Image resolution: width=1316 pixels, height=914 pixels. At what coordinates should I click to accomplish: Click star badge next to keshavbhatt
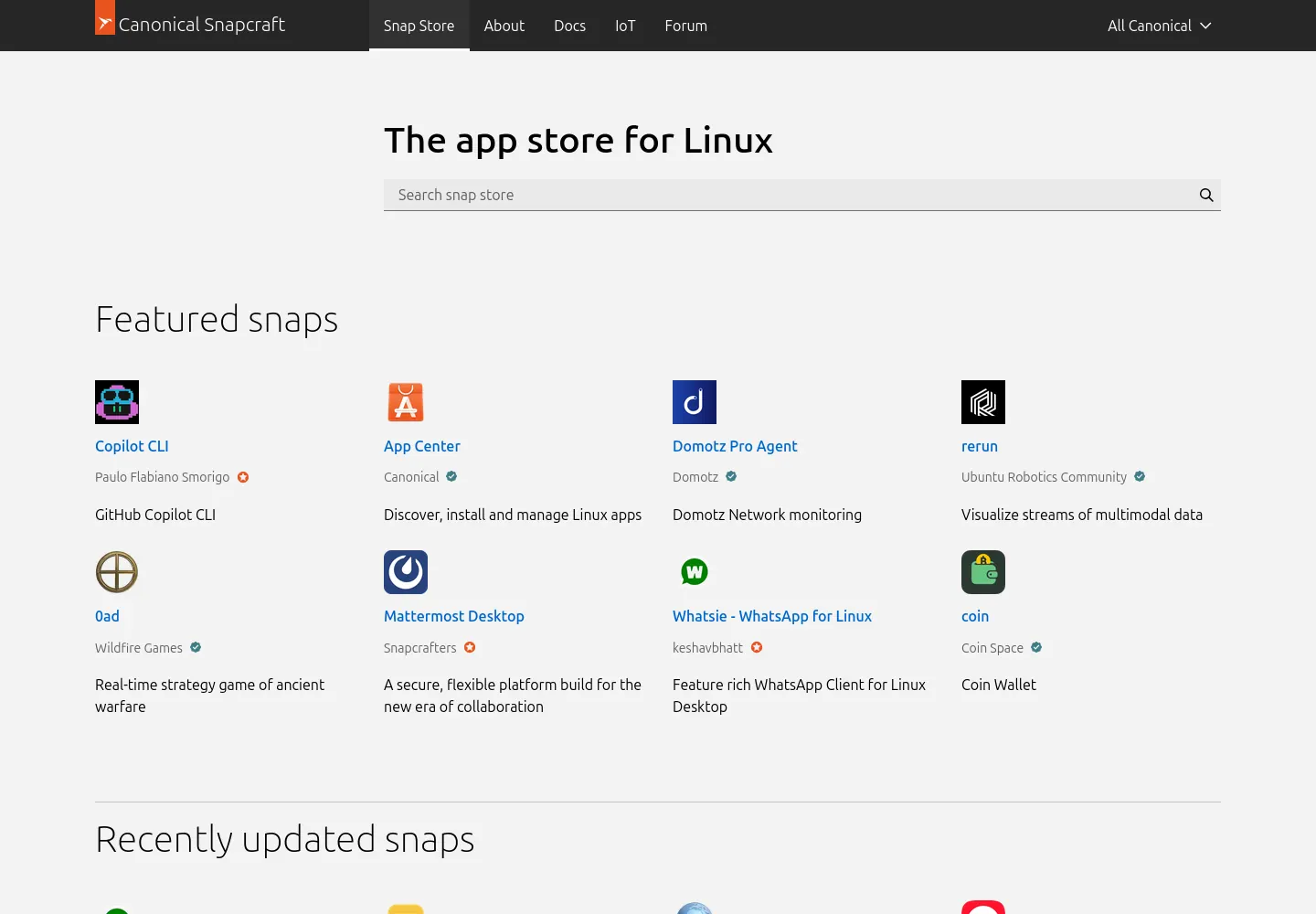point(757,648)
